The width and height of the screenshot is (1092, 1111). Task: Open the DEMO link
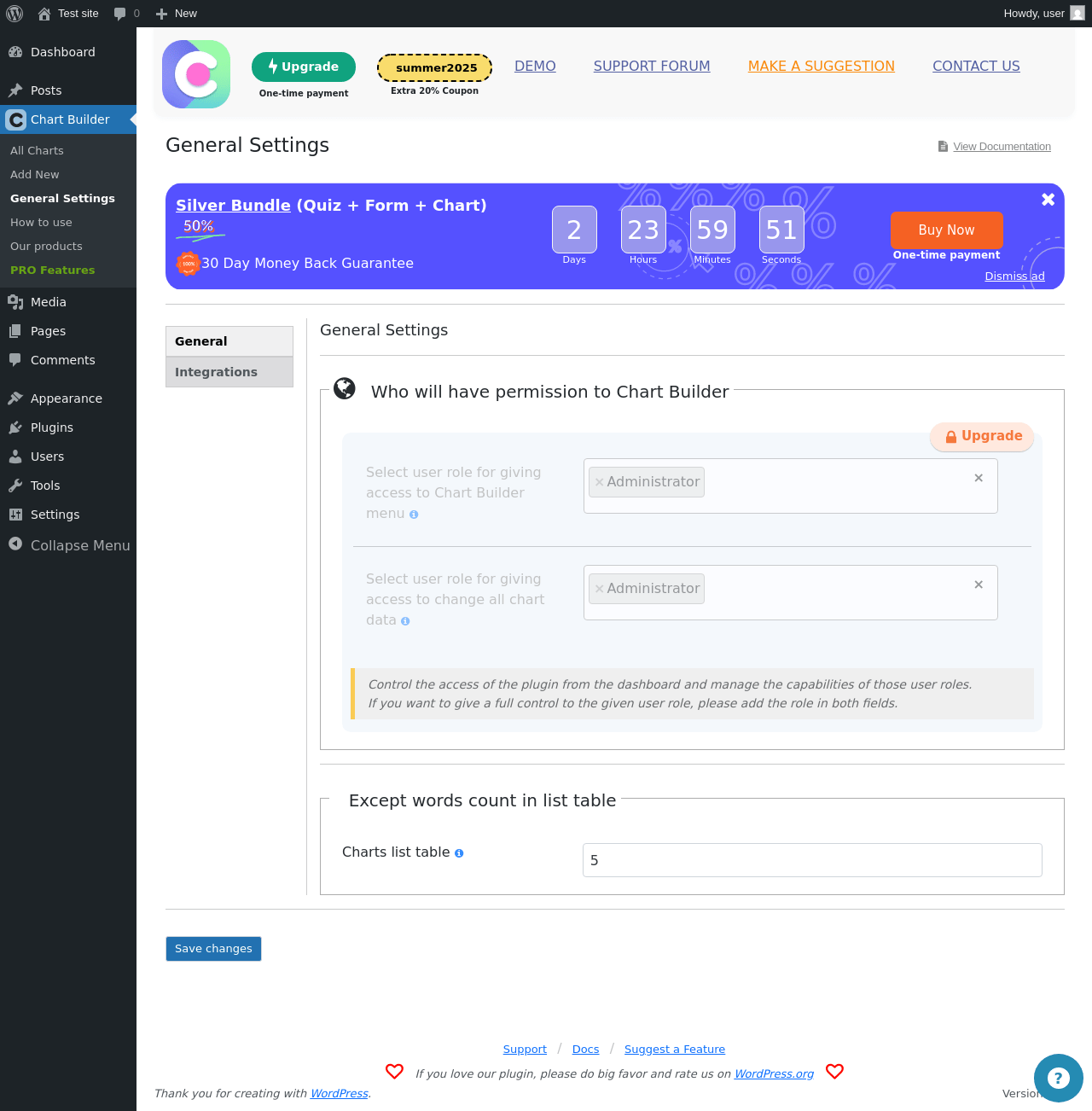pyautogui.click(x=535, y=66)
